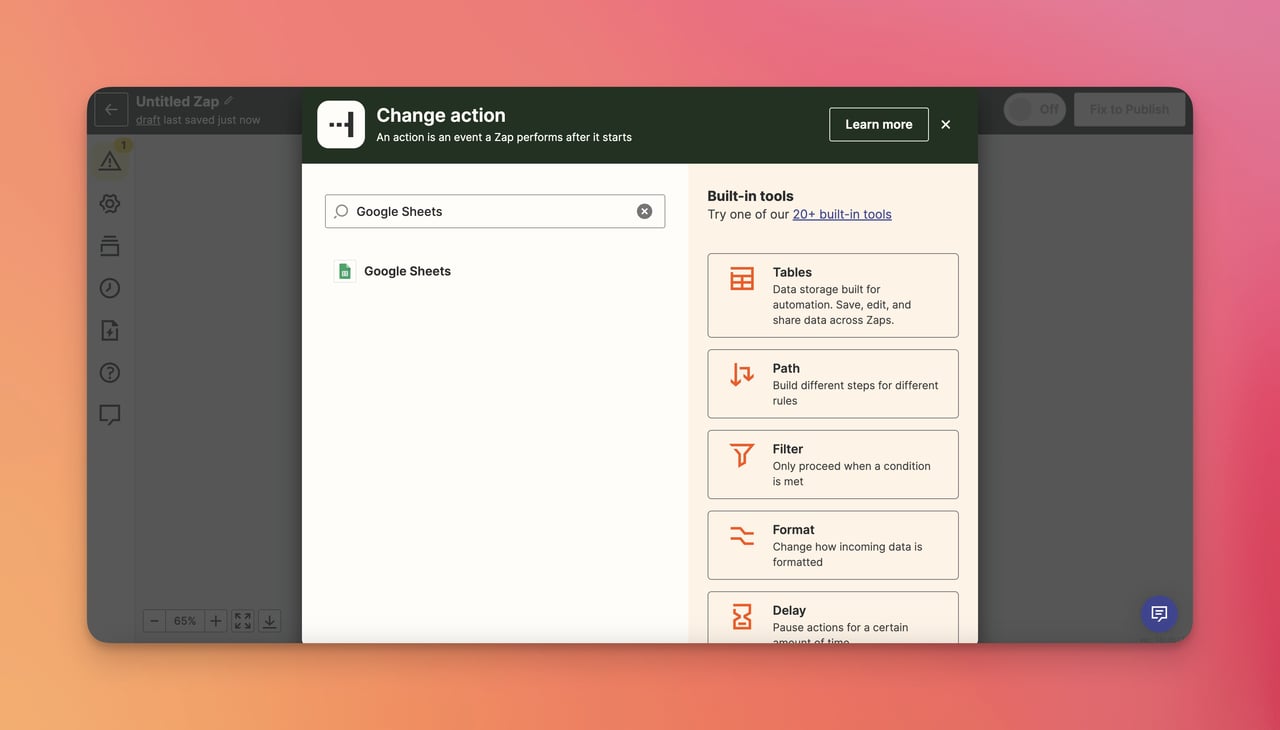Fit the canvas to view icon

243,621
